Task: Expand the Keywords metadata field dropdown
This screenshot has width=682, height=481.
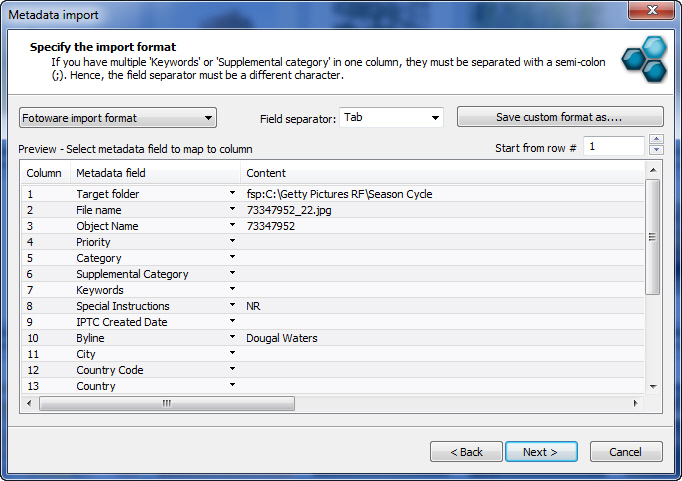Action: pos(232,290)
